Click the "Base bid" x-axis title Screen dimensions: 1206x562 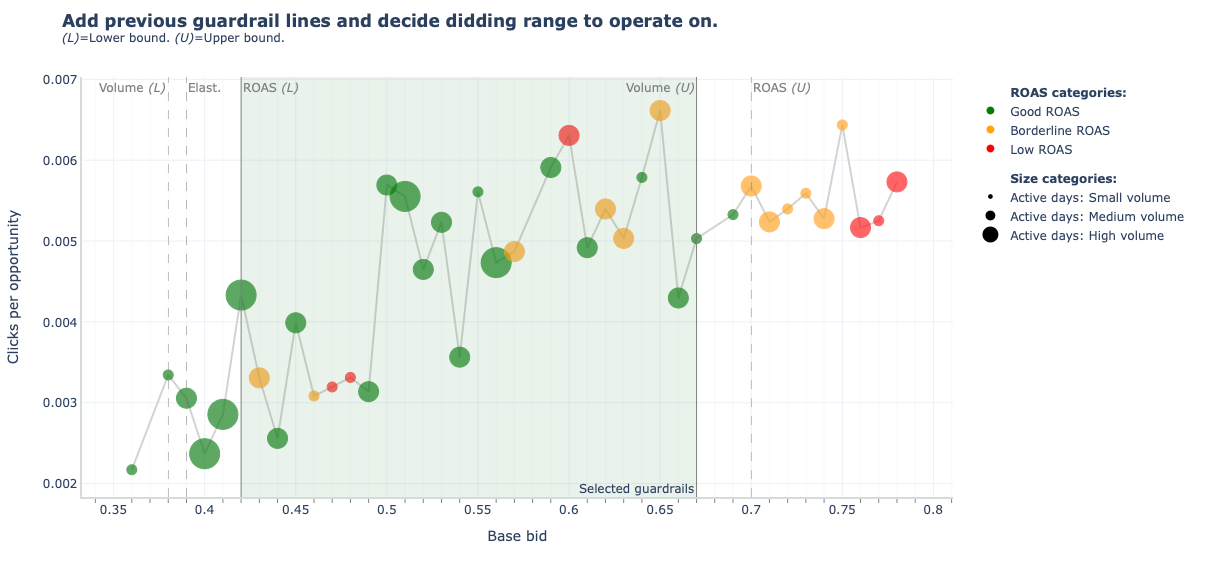(517, 536)
